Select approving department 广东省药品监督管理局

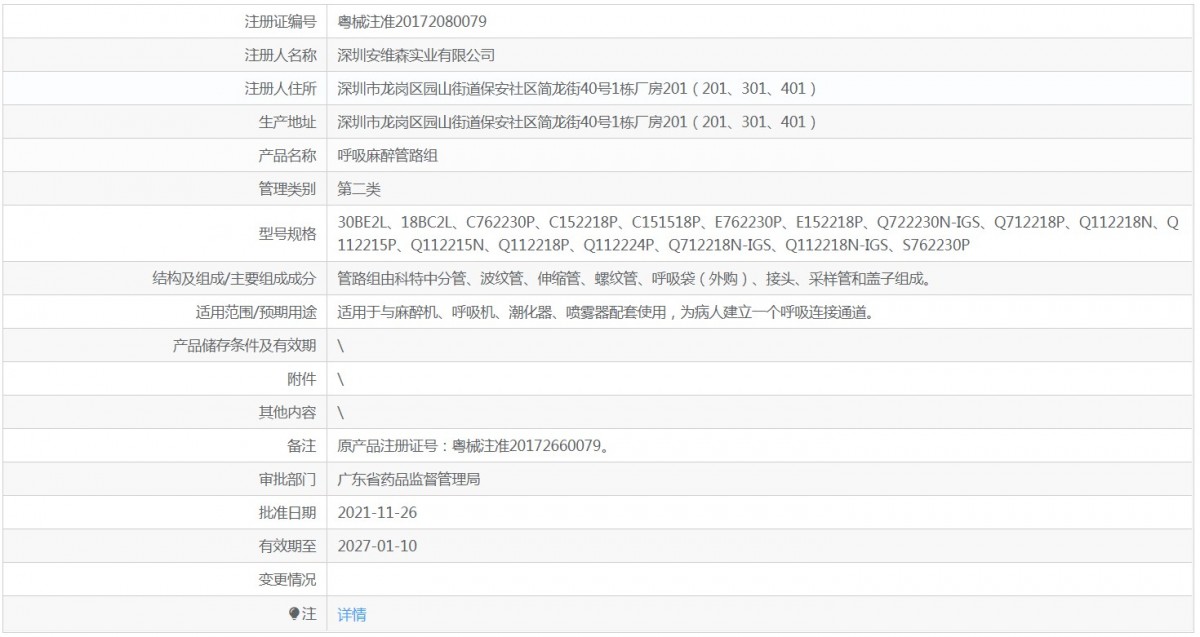[409, 479]
